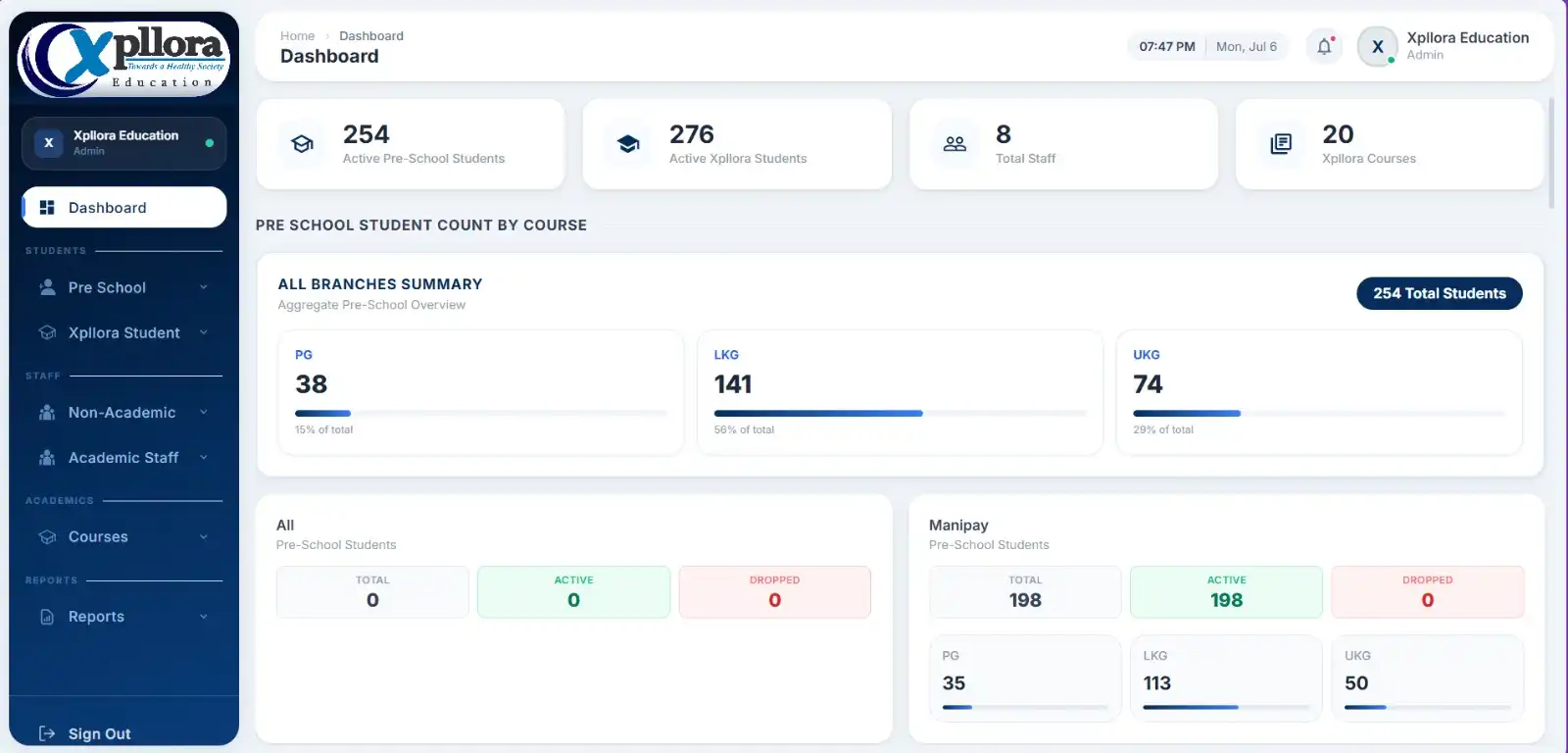The height and width of the screenshot is (753, 1568).
Task: Click the Home breadcrumb link
Action: (x=297, y=36)
